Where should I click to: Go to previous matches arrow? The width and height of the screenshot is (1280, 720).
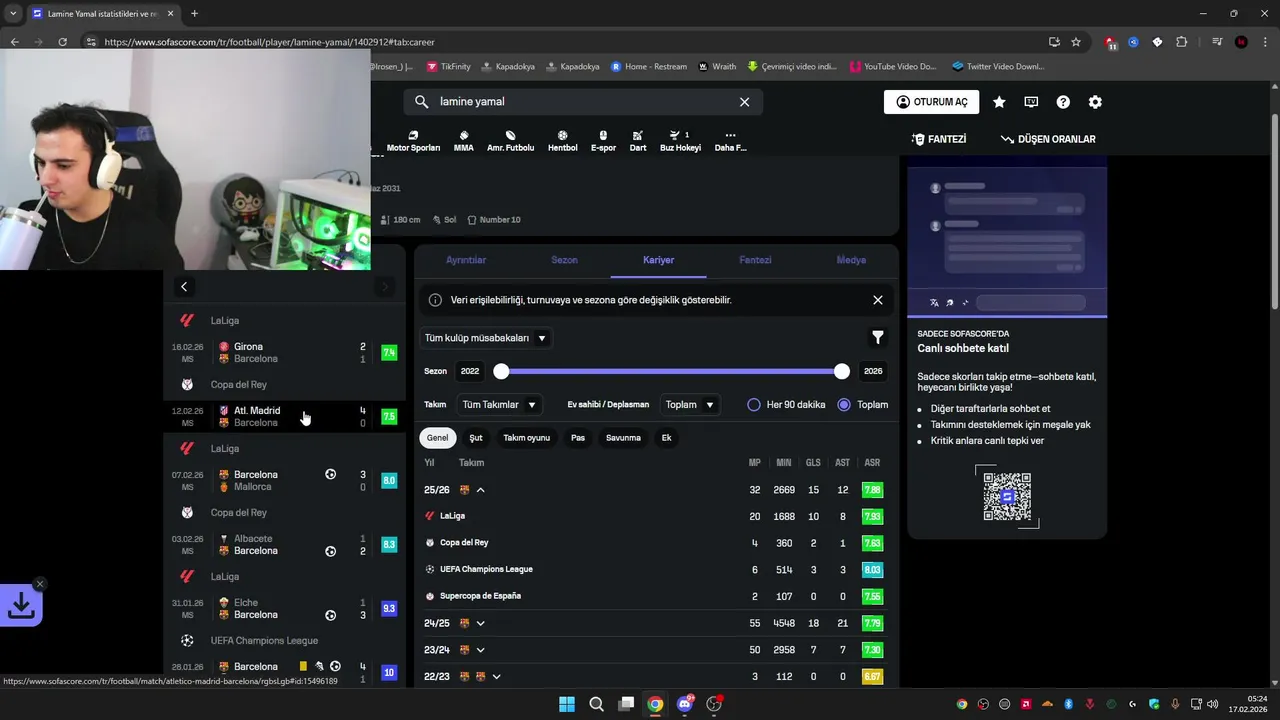click(184, 287)
